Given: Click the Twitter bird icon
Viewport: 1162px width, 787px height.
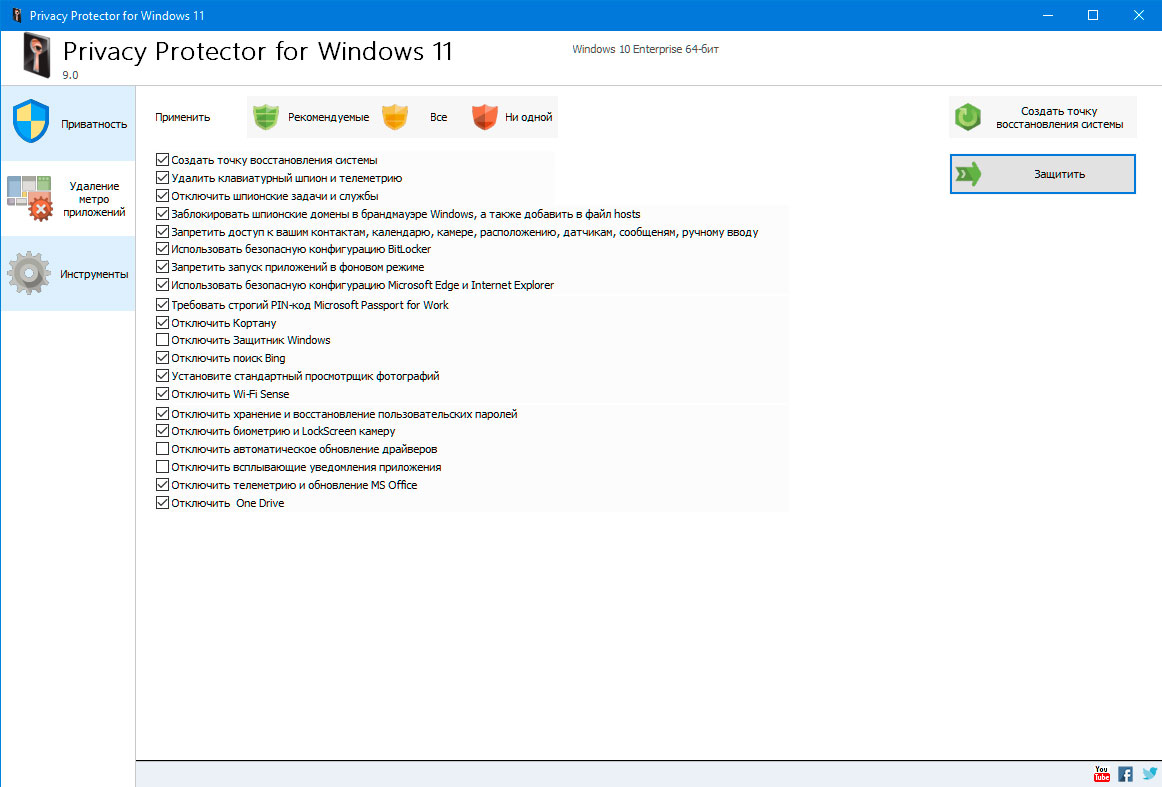Looking at the screenshot, I should tap(1150, 774).
